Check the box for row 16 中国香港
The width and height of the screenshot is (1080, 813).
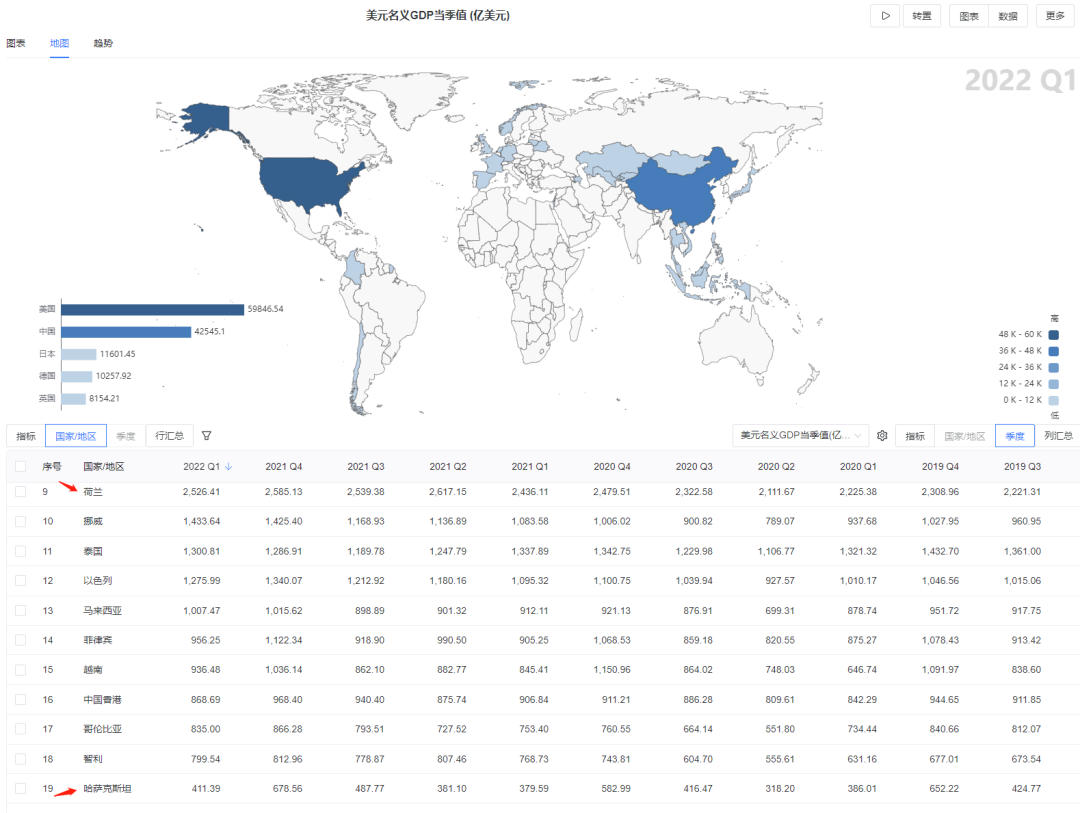[x=21, y=699]
